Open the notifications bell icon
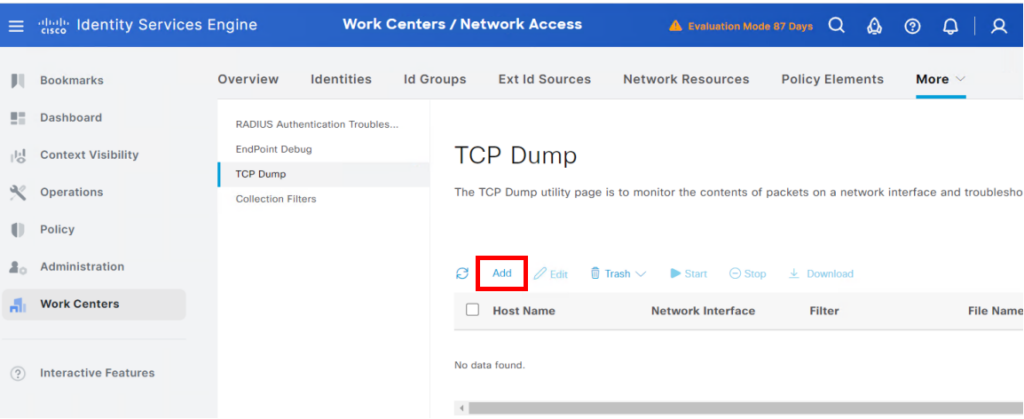1024x419 pixels. (x=950, y=26)
